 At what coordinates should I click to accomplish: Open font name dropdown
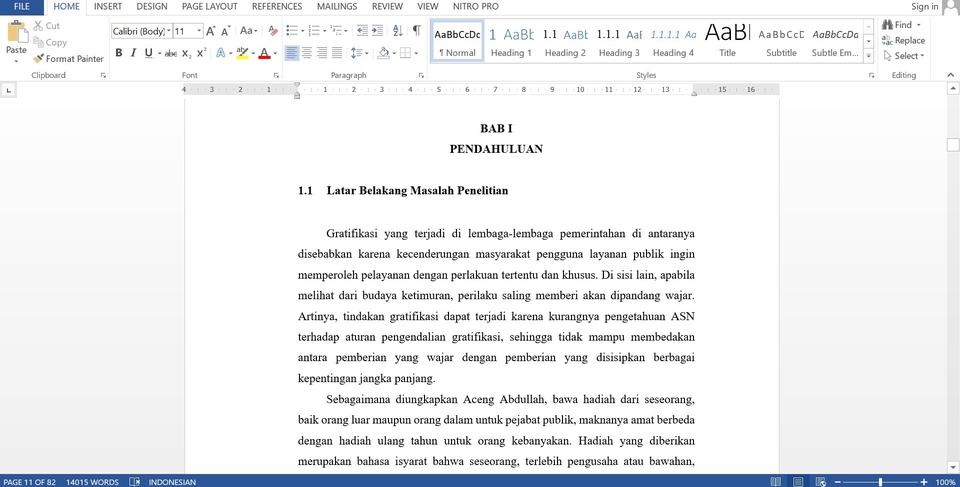[168, 31]
